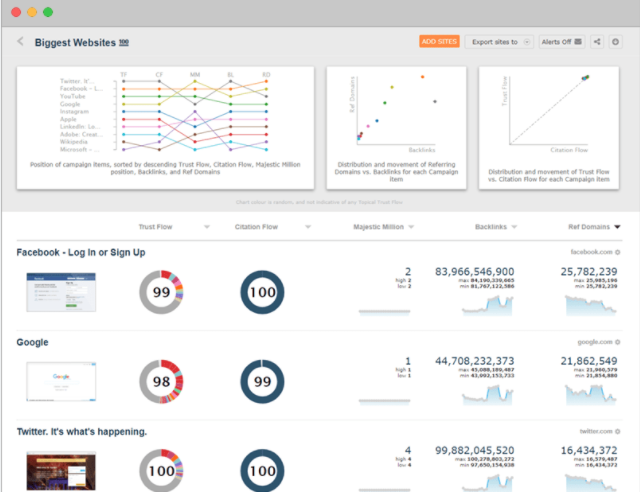The image size is (640, 492).
Task: Click Google's ref domains sparkline chart
Action: tap(591, 395)
